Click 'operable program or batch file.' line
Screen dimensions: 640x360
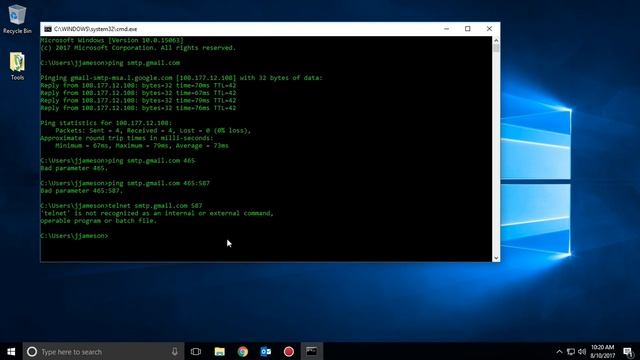coord(98,221)
